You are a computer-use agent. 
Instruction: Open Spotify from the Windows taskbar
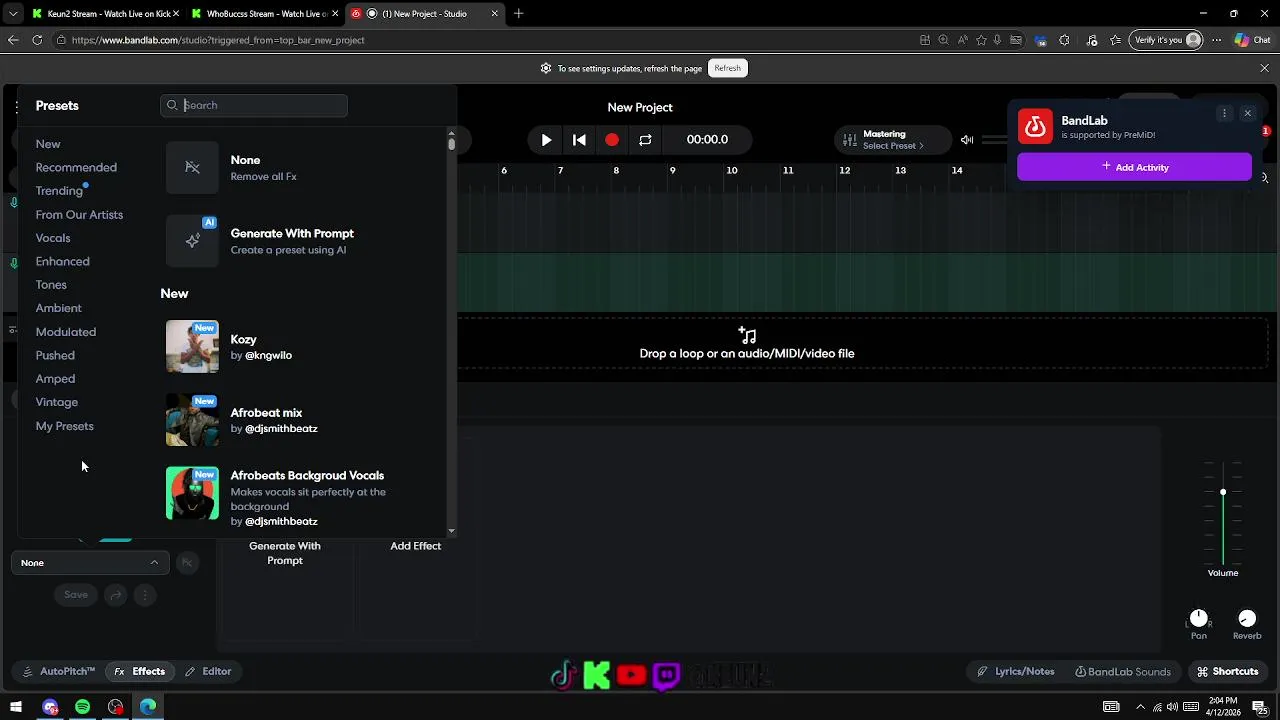point(83,707)
